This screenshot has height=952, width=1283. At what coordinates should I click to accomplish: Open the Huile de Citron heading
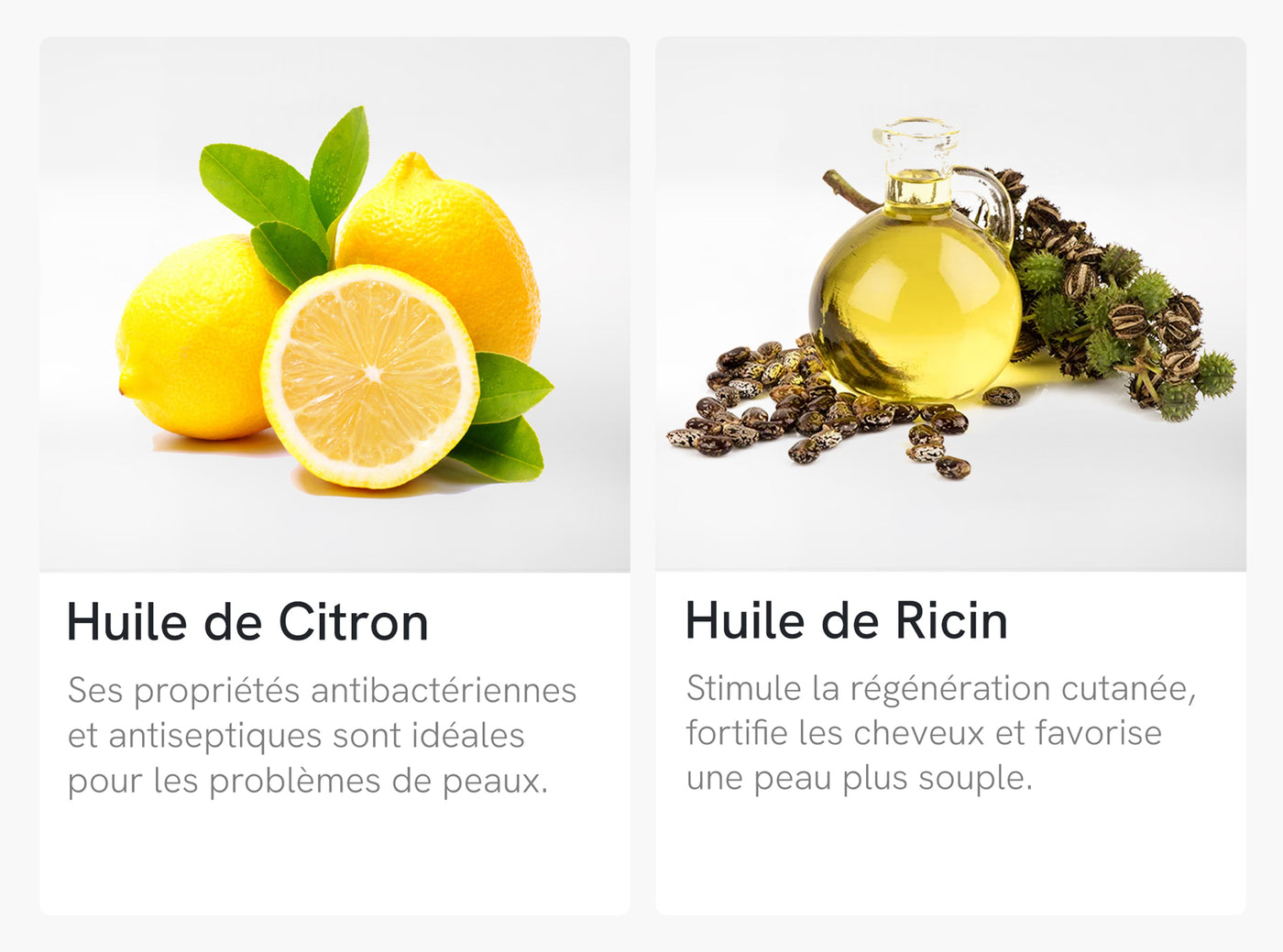tap(247, 623)
